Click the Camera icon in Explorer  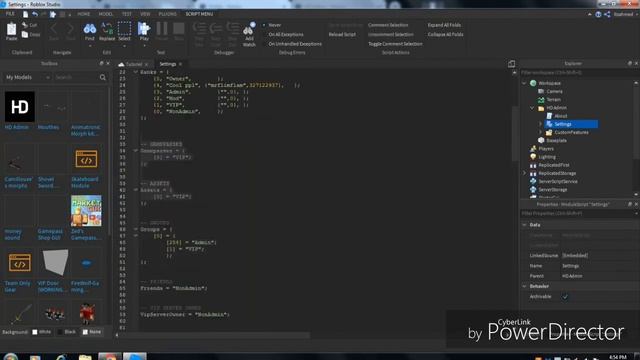tap(541, 91)
